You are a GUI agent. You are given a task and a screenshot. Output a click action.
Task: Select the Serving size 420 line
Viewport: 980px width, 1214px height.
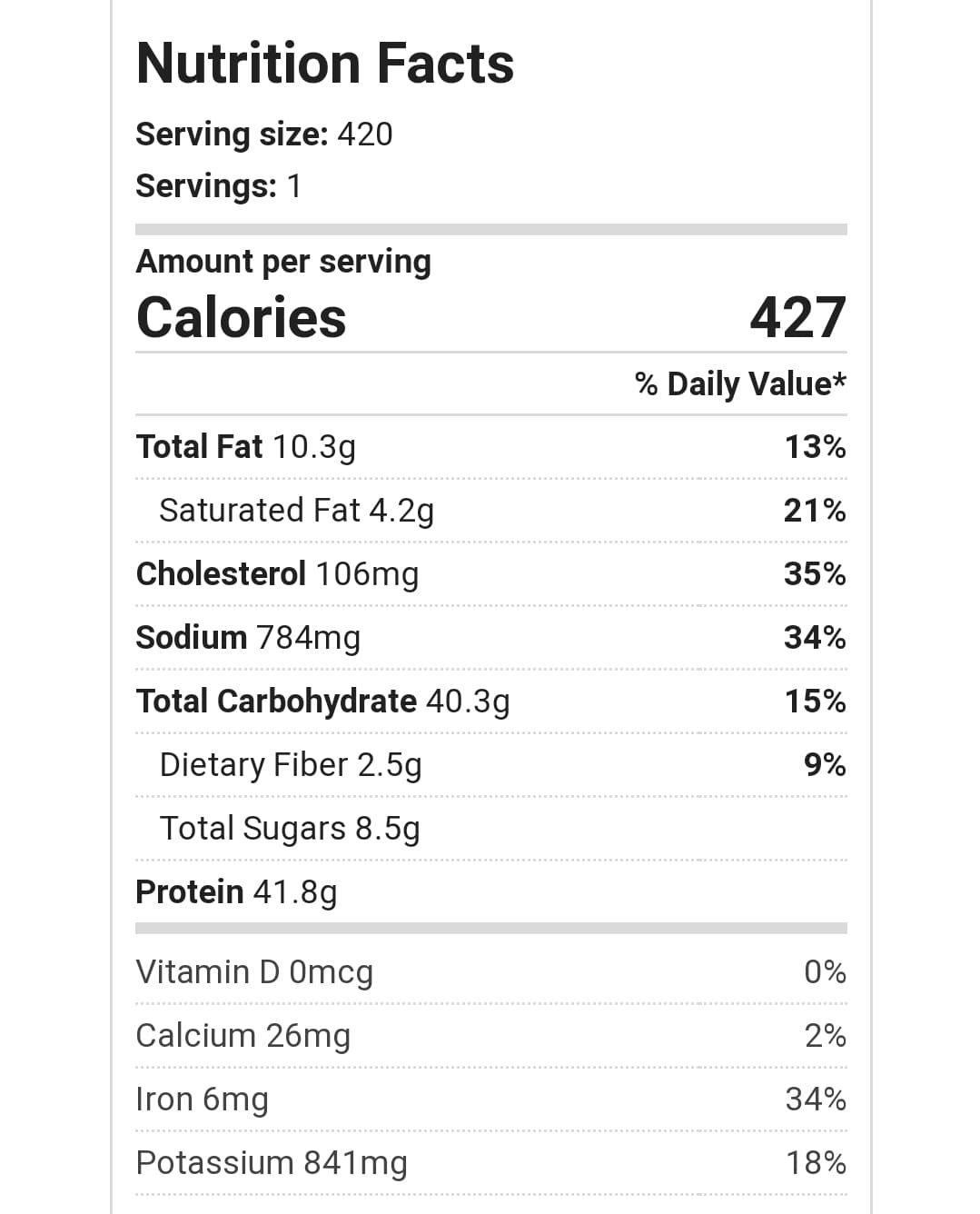click(263, 134)
